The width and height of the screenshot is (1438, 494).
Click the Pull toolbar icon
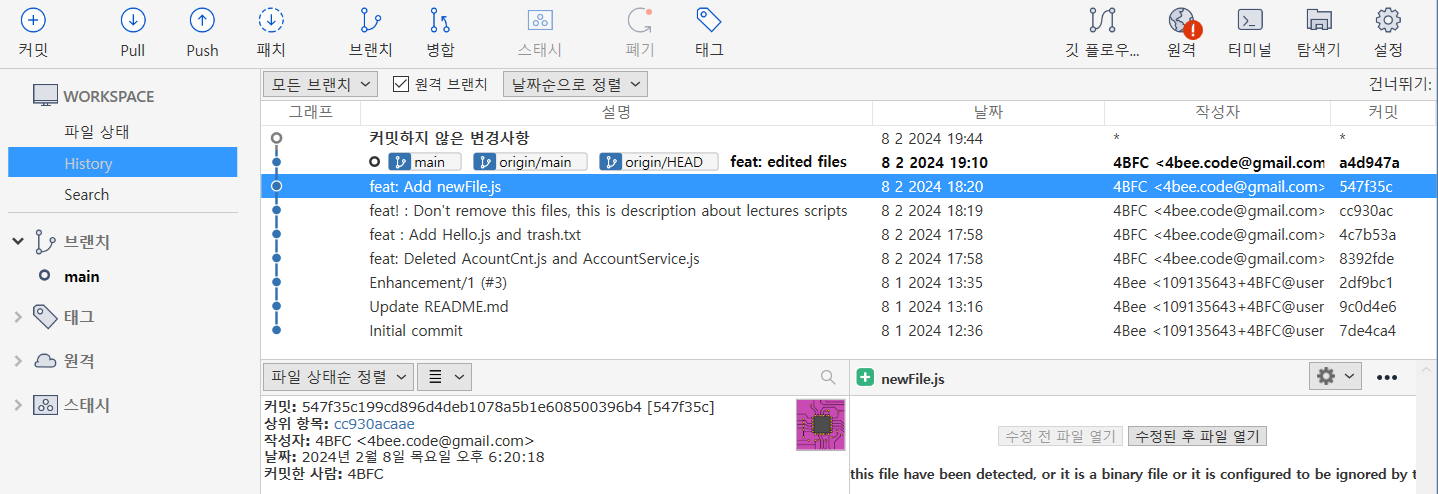[x=133, y=20]
